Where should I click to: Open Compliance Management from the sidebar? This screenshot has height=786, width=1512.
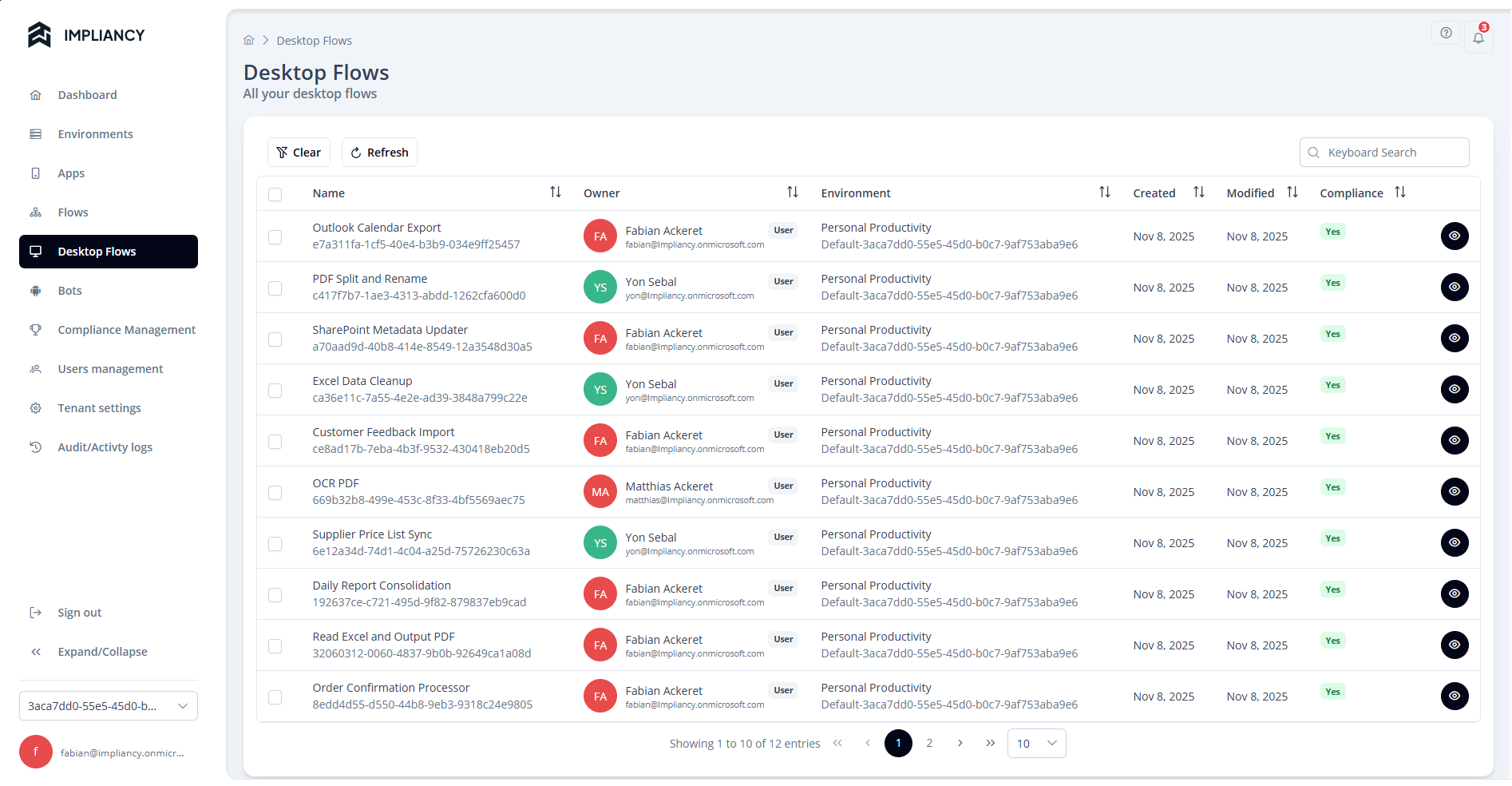pos(126,329)
